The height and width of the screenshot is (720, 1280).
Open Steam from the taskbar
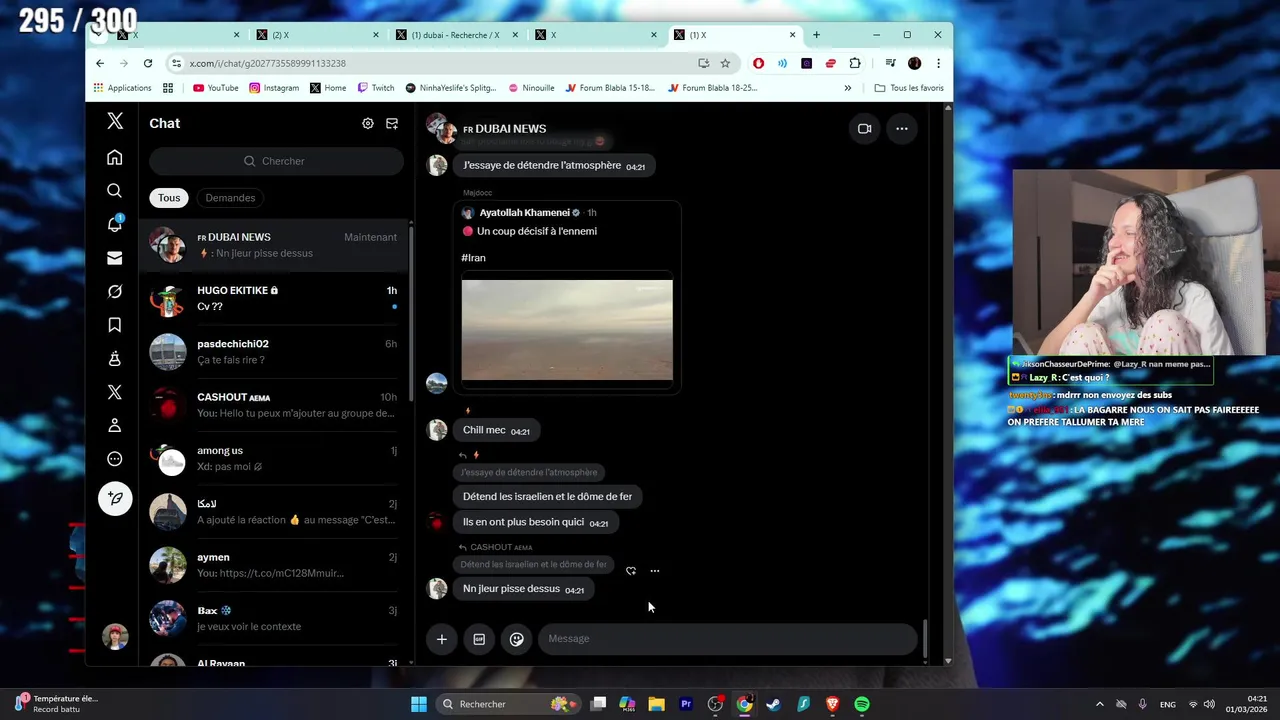point(773,704)
